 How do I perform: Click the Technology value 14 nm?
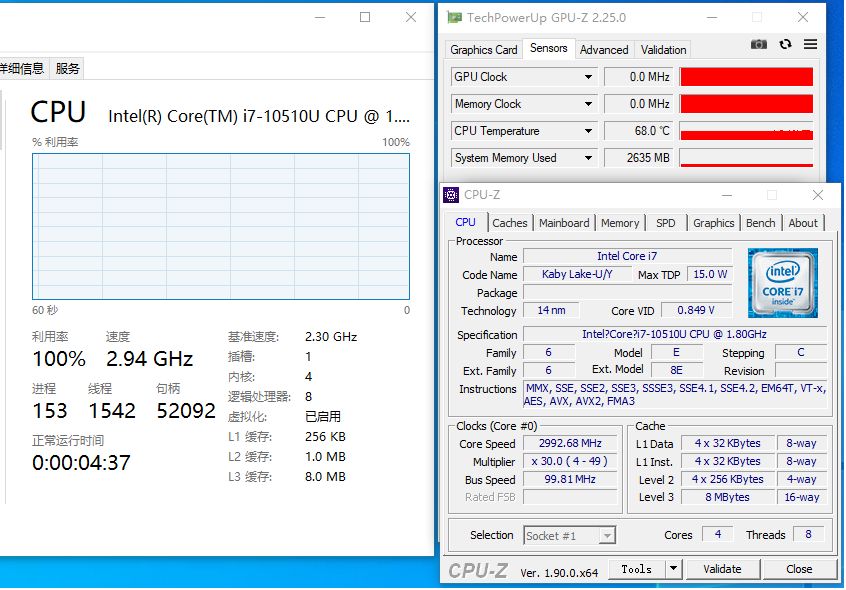pos(551,310)
